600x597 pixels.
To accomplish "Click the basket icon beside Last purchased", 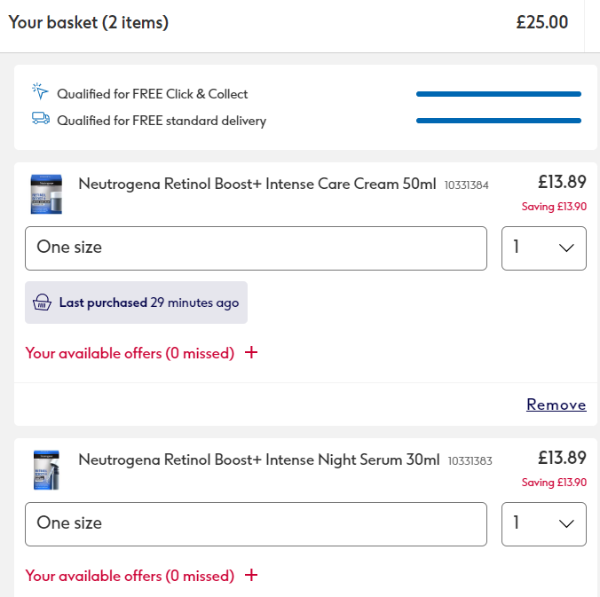I will pos(43,302).
